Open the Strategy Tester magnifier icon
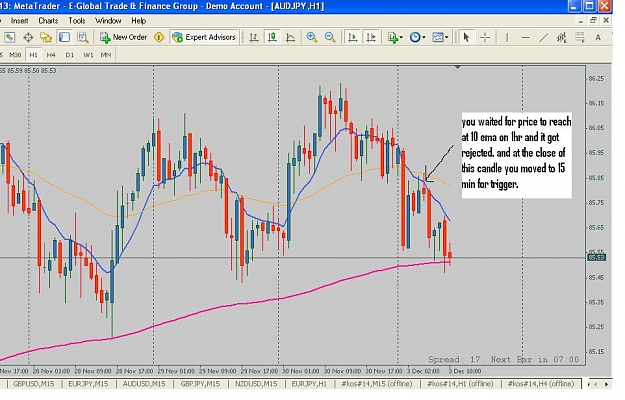This screenshot has width=625, height=400. (x=83, y=37)
